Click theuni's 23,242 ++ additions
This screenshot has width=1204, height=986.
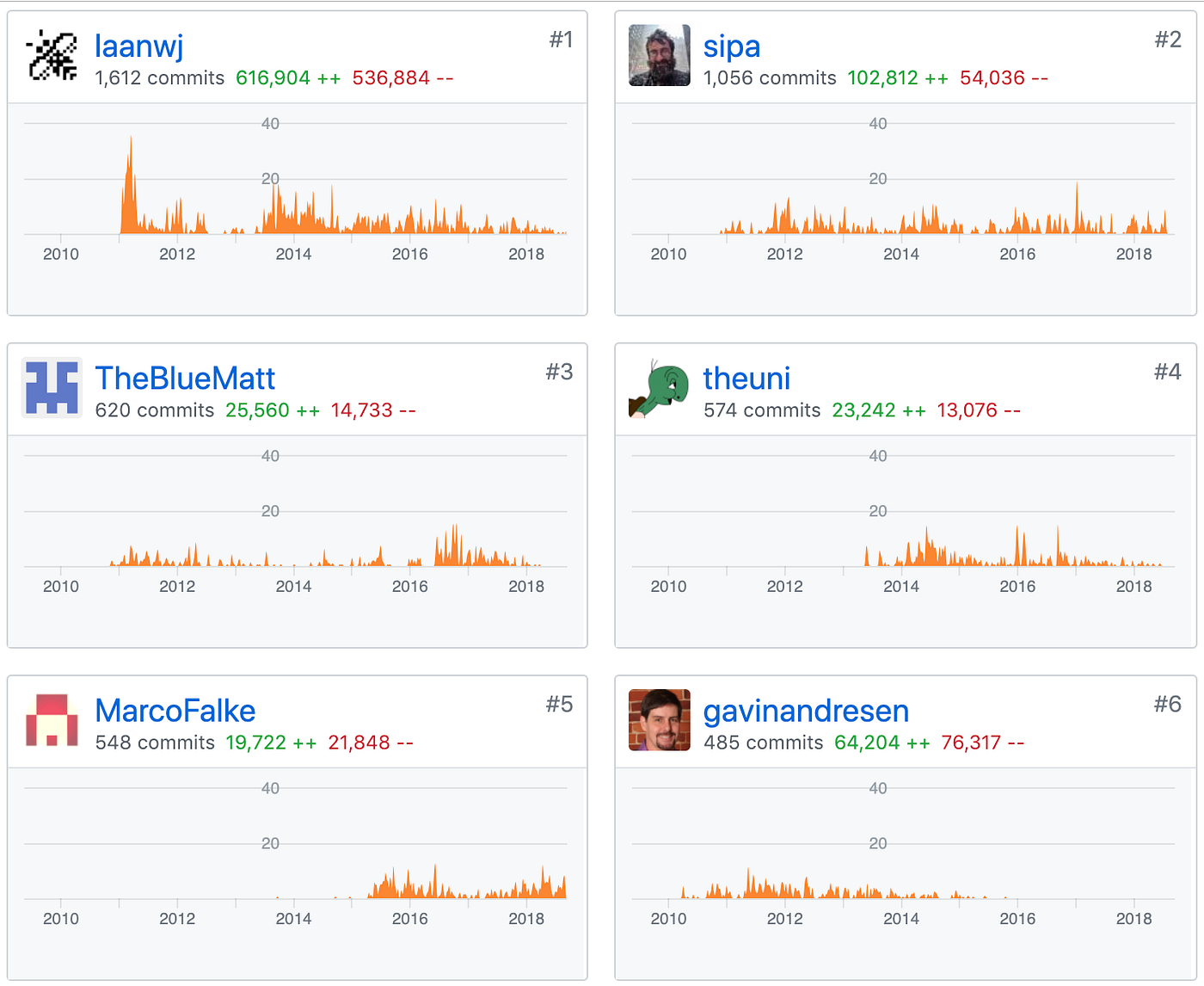(x=879, y=410)
